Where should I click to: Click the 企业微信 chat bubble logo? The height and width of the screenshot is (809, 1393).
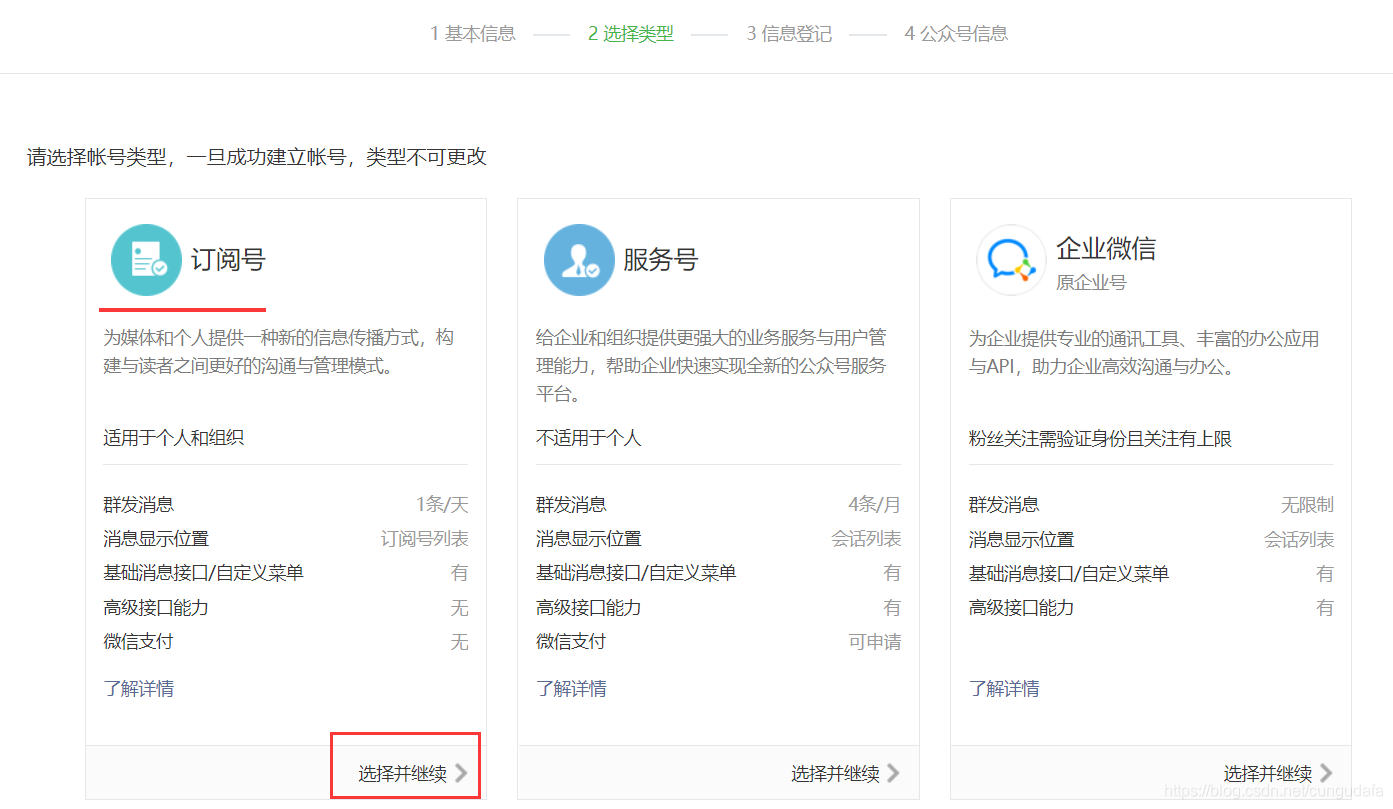pyautogui.click(x=1011, y=260)
